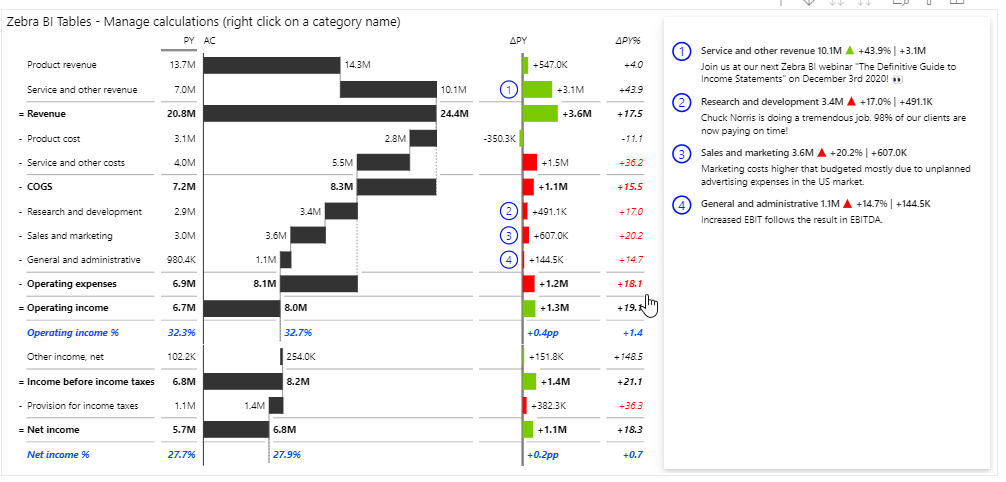The image size is (1006, 482).
Task: Select comment marker 2 on Research and development row
Action: click(x=510, y=211)
